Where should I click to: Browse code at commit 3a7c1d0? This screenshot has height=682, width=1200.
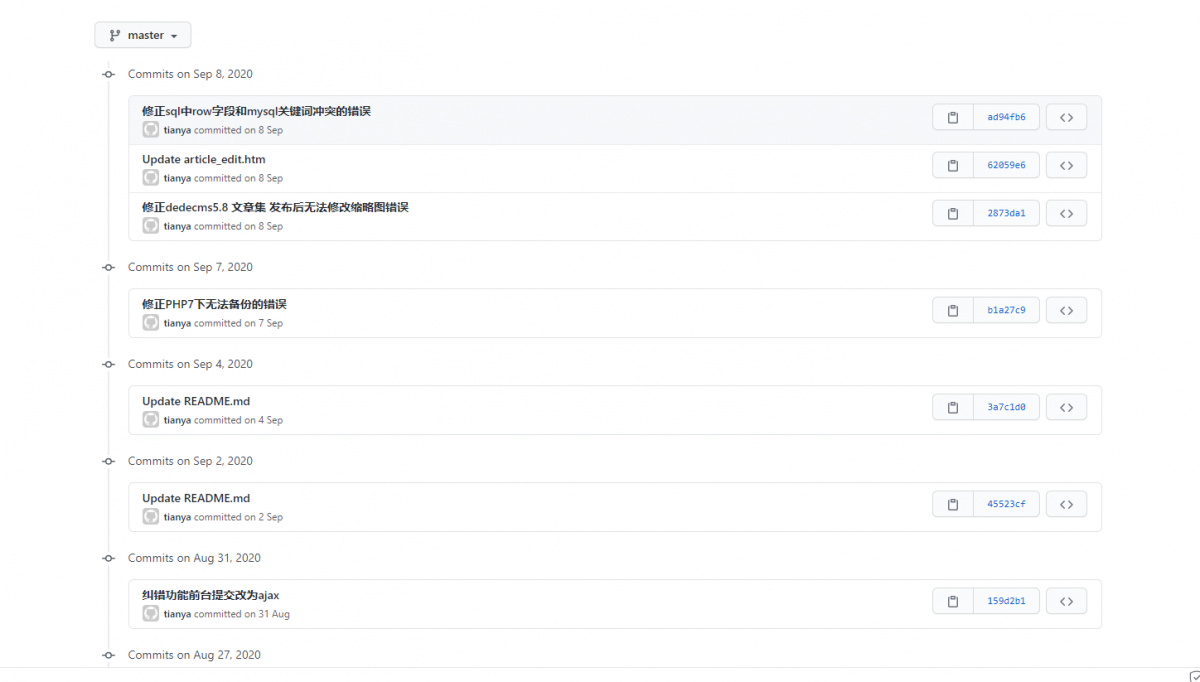(1066, 407)
